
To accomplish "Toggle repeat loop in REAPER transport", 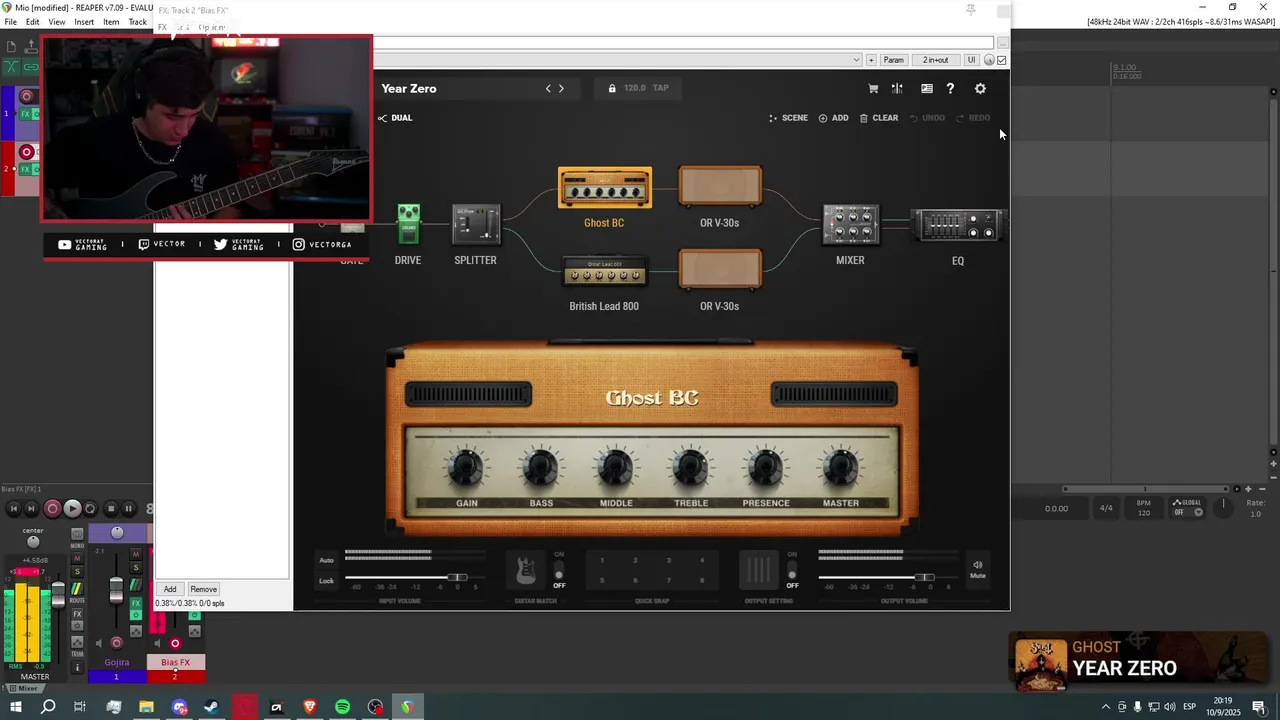I will pyautogui.click(x=90, y=509).
